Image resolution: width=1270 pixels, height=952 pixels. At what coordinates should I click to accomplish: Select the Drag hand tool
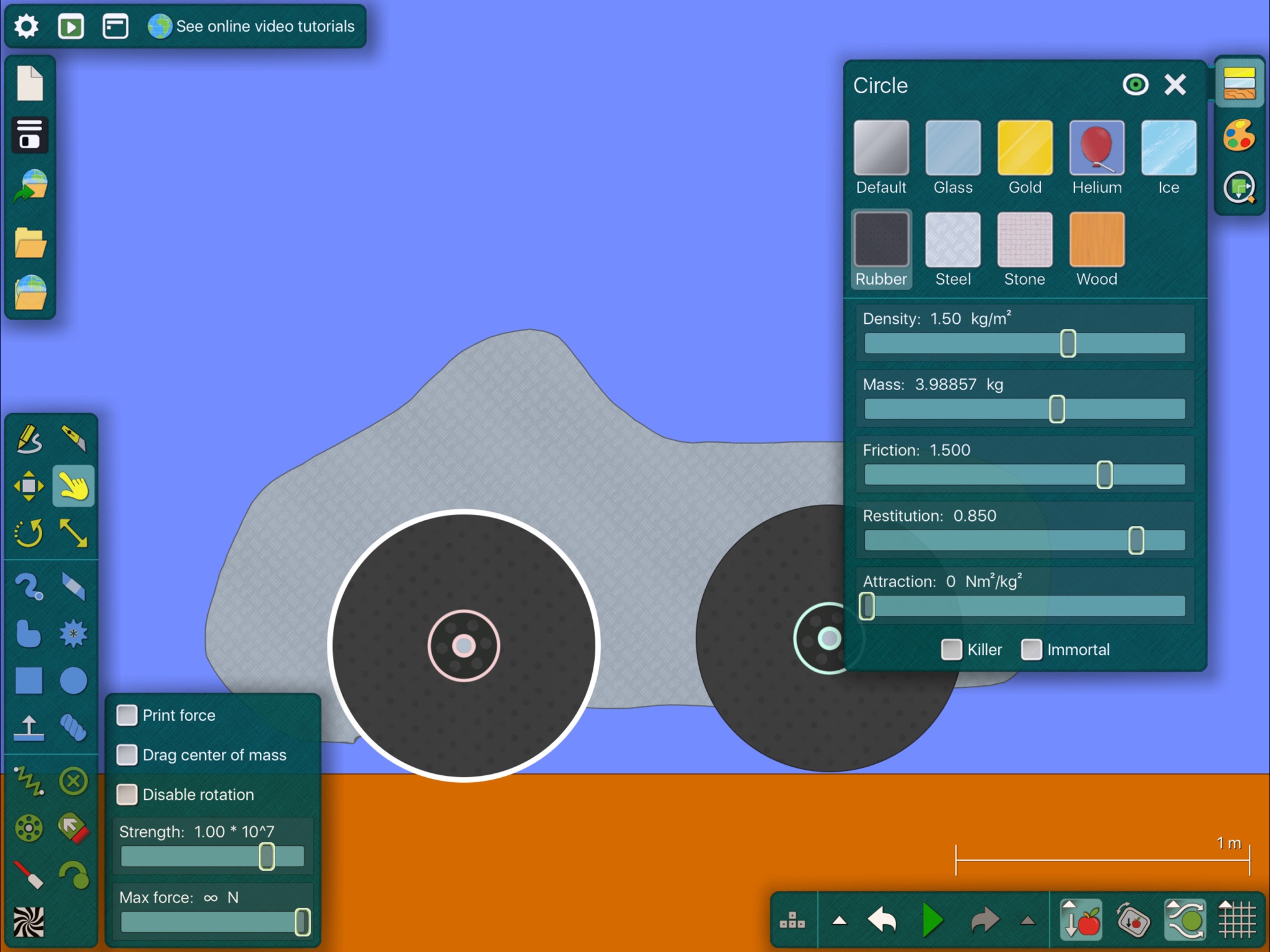74,486
